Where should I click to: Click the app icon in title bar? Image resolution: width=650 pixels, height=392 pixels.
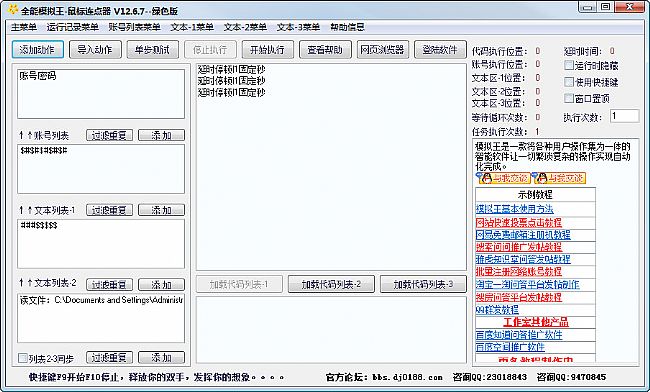pyautogui.click(x=13, y=9)
